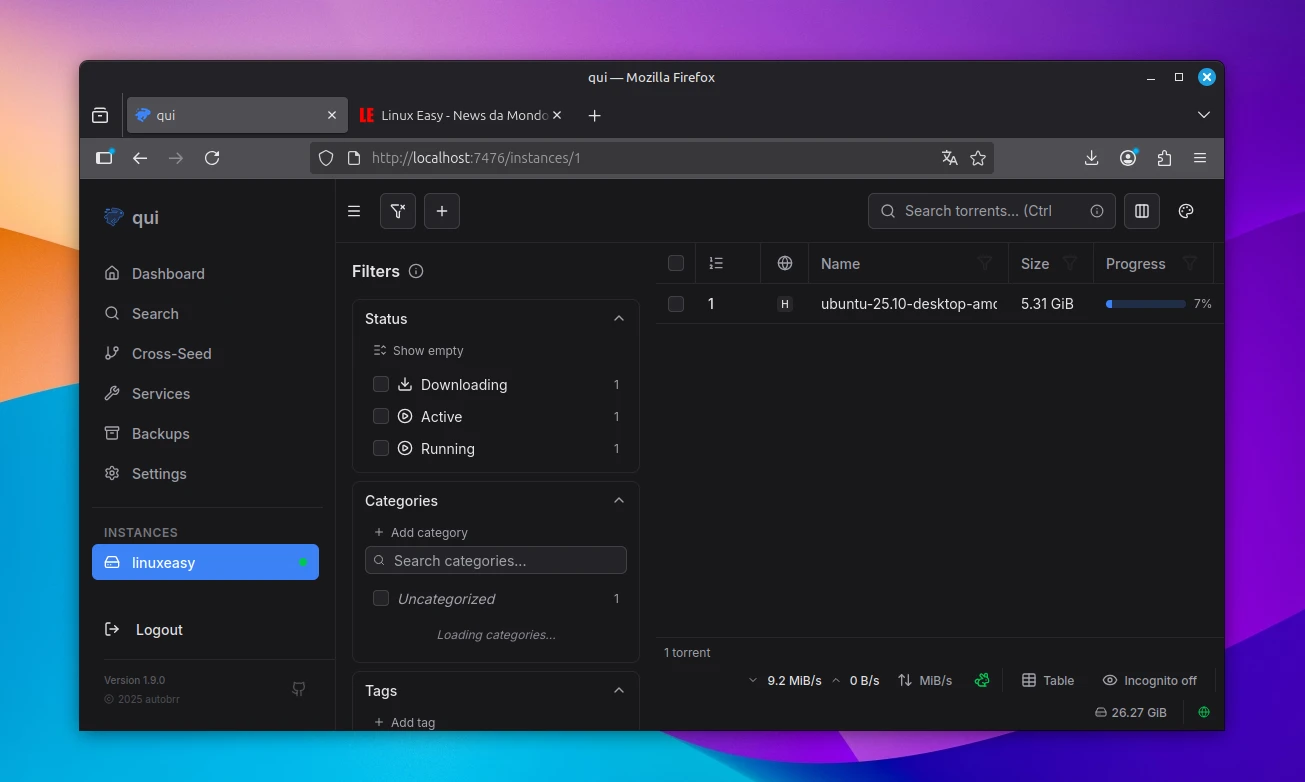Select the ubuntu torrent row checkbox
Image resolution: width=1305 pixels, height=782 pixels.
pos(676,304)
